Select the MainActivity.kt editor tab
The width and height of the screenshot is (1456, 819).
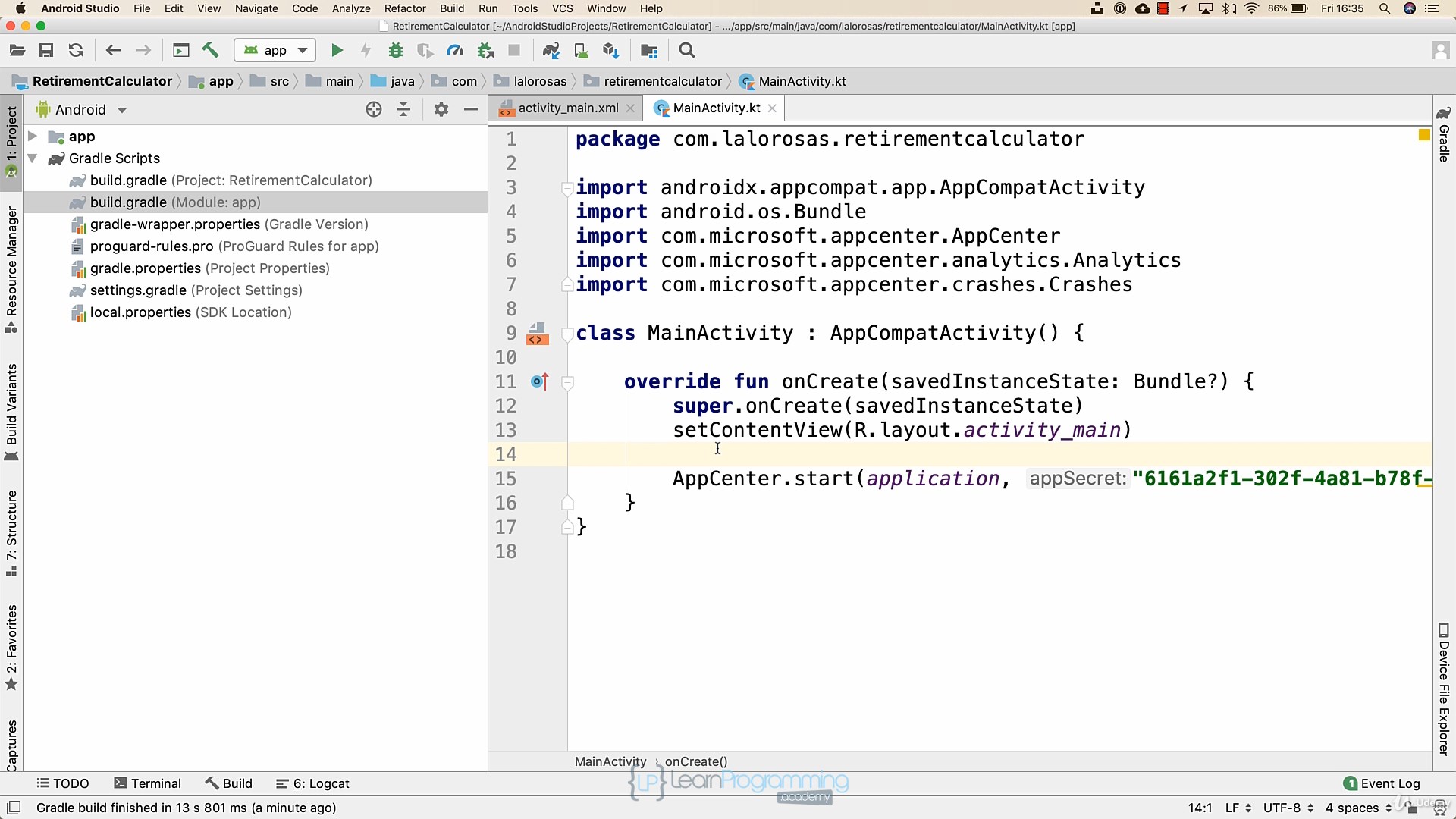pos(716,108)
